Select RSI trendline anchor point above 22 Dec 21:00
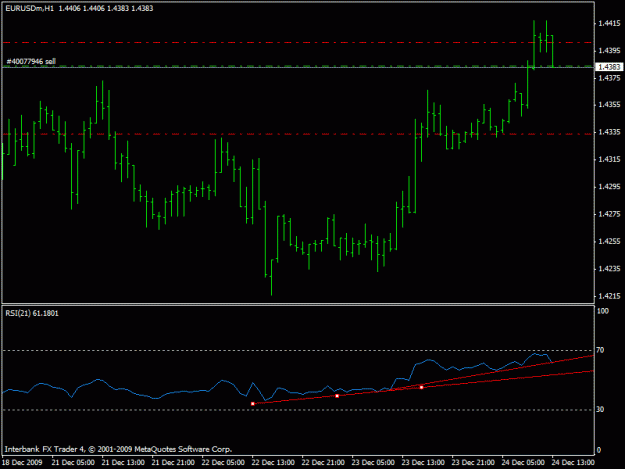The height and width of the screenshot is (469, 625). pos(337,396)
